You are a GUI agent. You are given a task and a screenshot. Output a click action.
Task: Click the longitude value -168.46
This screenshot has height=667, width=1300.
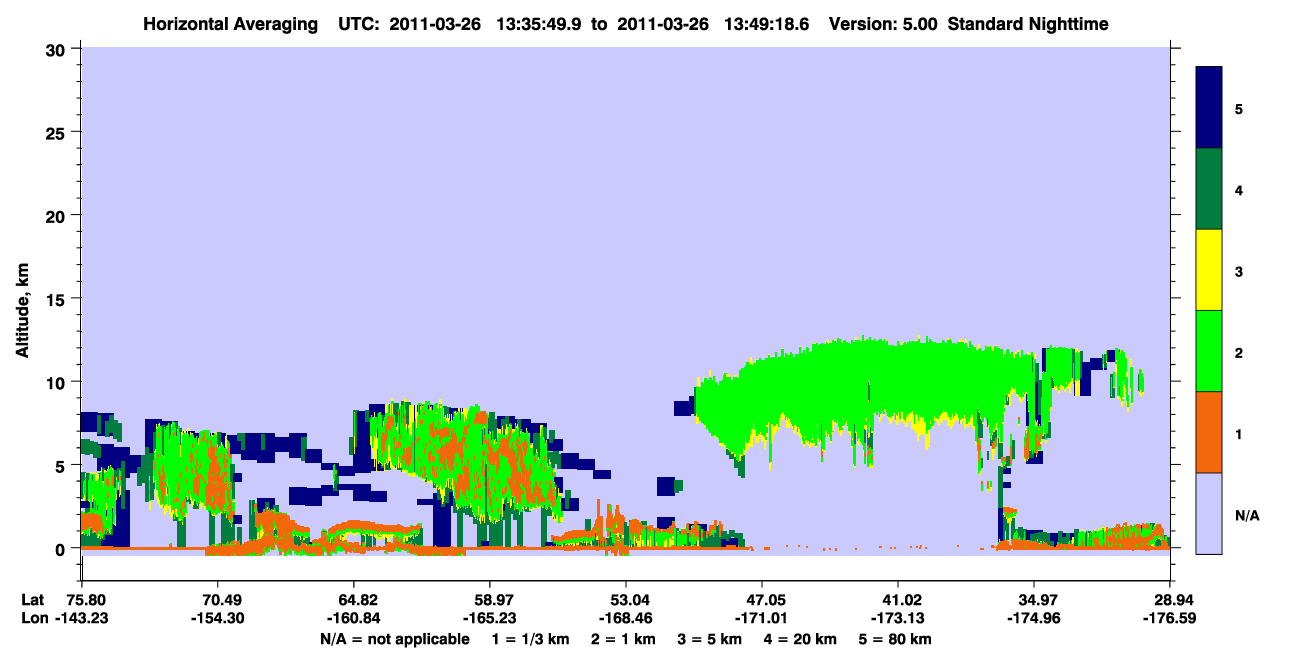coord(626,618)
